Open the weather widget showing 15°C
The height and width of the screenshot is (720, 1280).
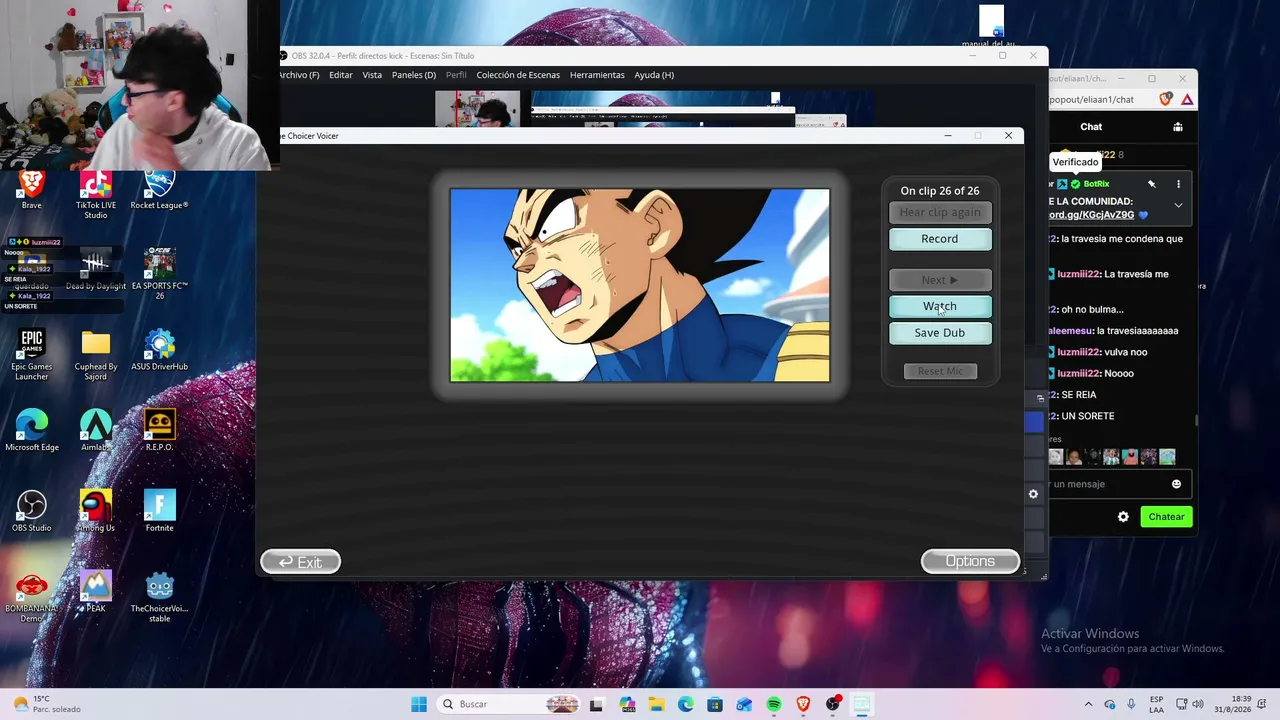click(x=45, y=704)
